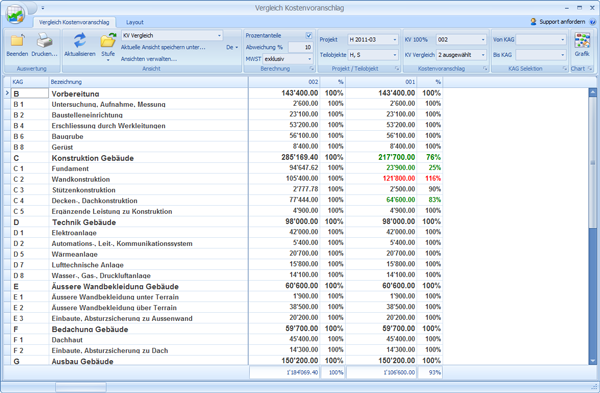Open the blue help icon
This screenshot has width=600, height=393.
click(x=592, y=22)
